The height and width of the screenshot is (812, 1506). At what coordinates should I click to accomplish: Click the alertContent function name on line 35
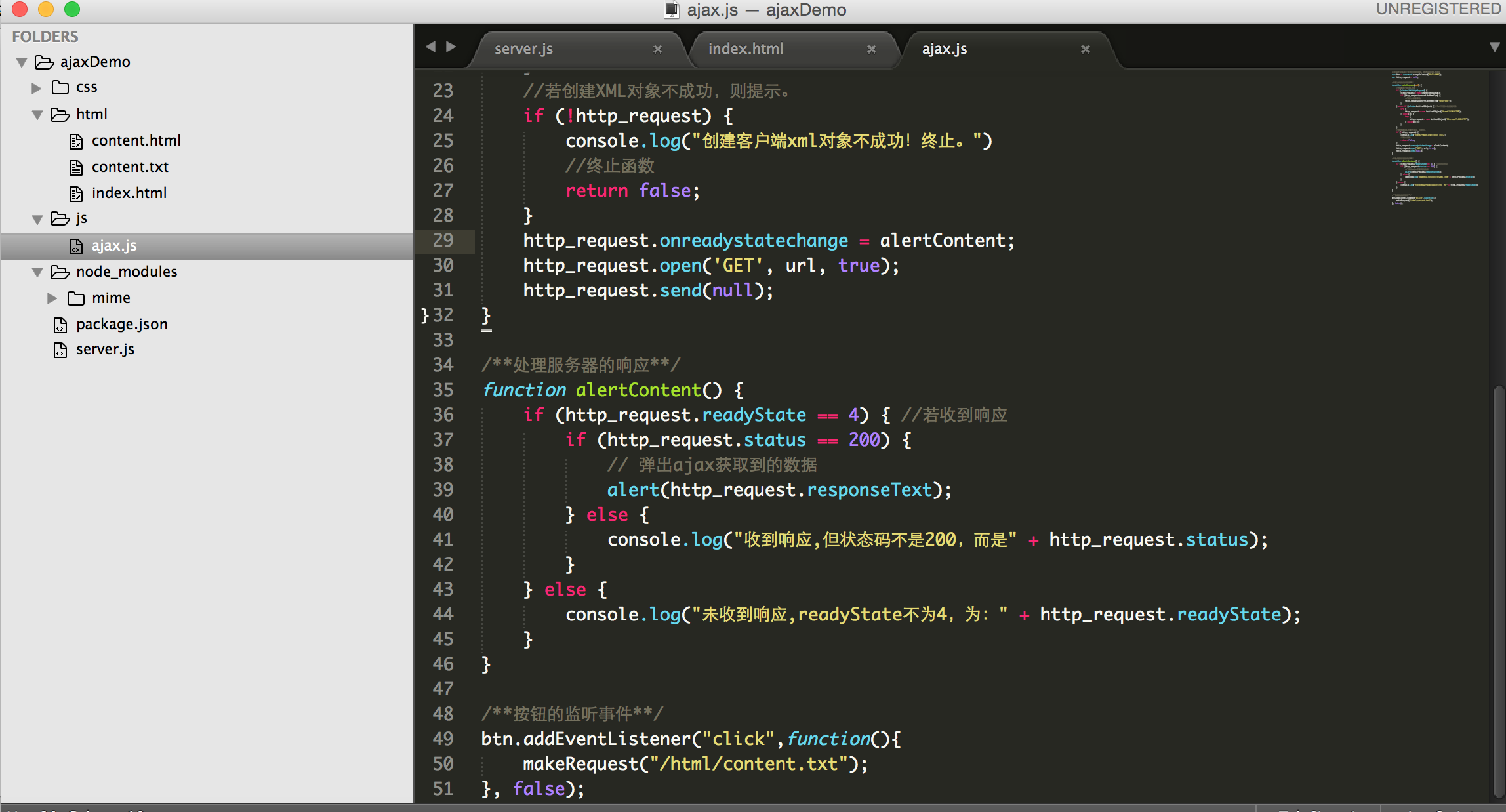[639, 390]
